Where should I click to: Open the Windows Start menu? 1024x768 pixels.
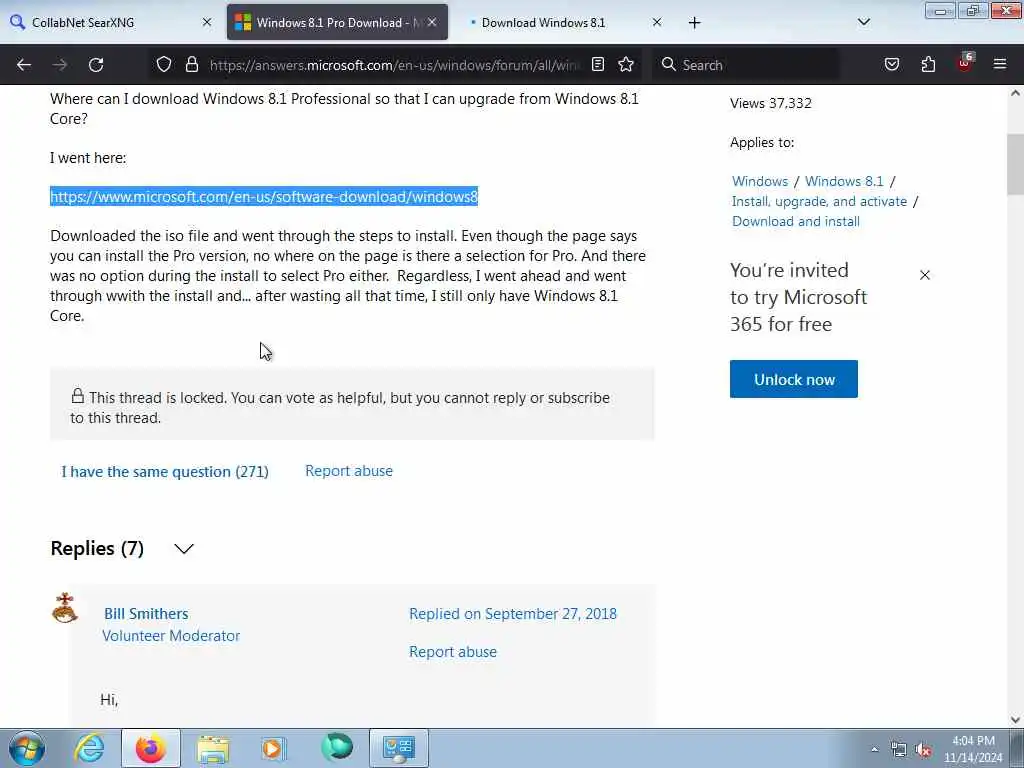coord(27,748)
